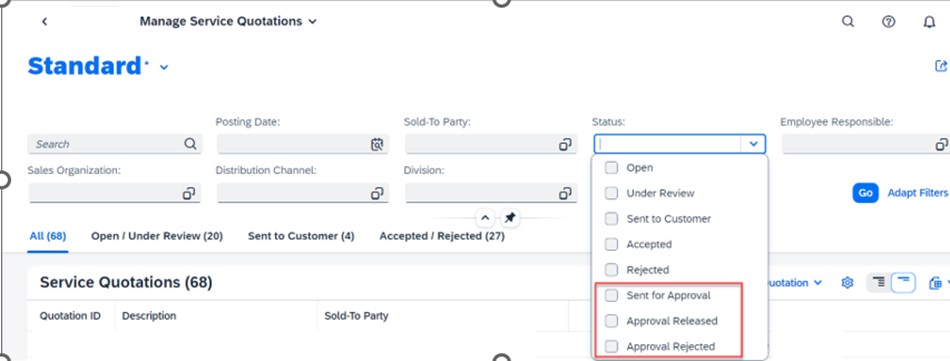Open search via the magnifier icon in the header
Image resolution: width=950 pixels, height=361 pixels.
pos(848,21)
